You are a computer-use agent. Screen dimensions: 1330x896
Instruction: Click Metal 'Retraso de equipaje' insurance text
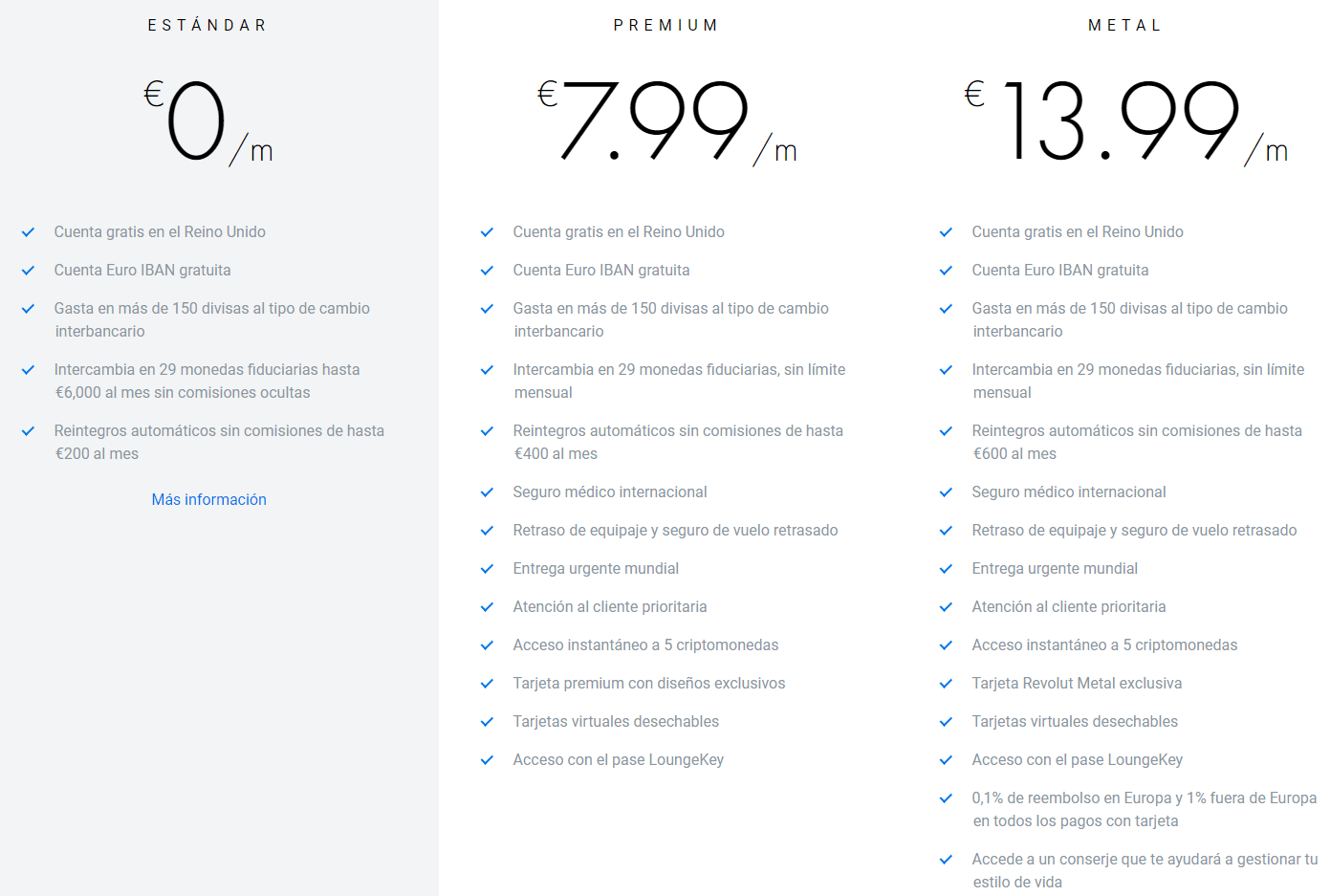pos(1134,530)
